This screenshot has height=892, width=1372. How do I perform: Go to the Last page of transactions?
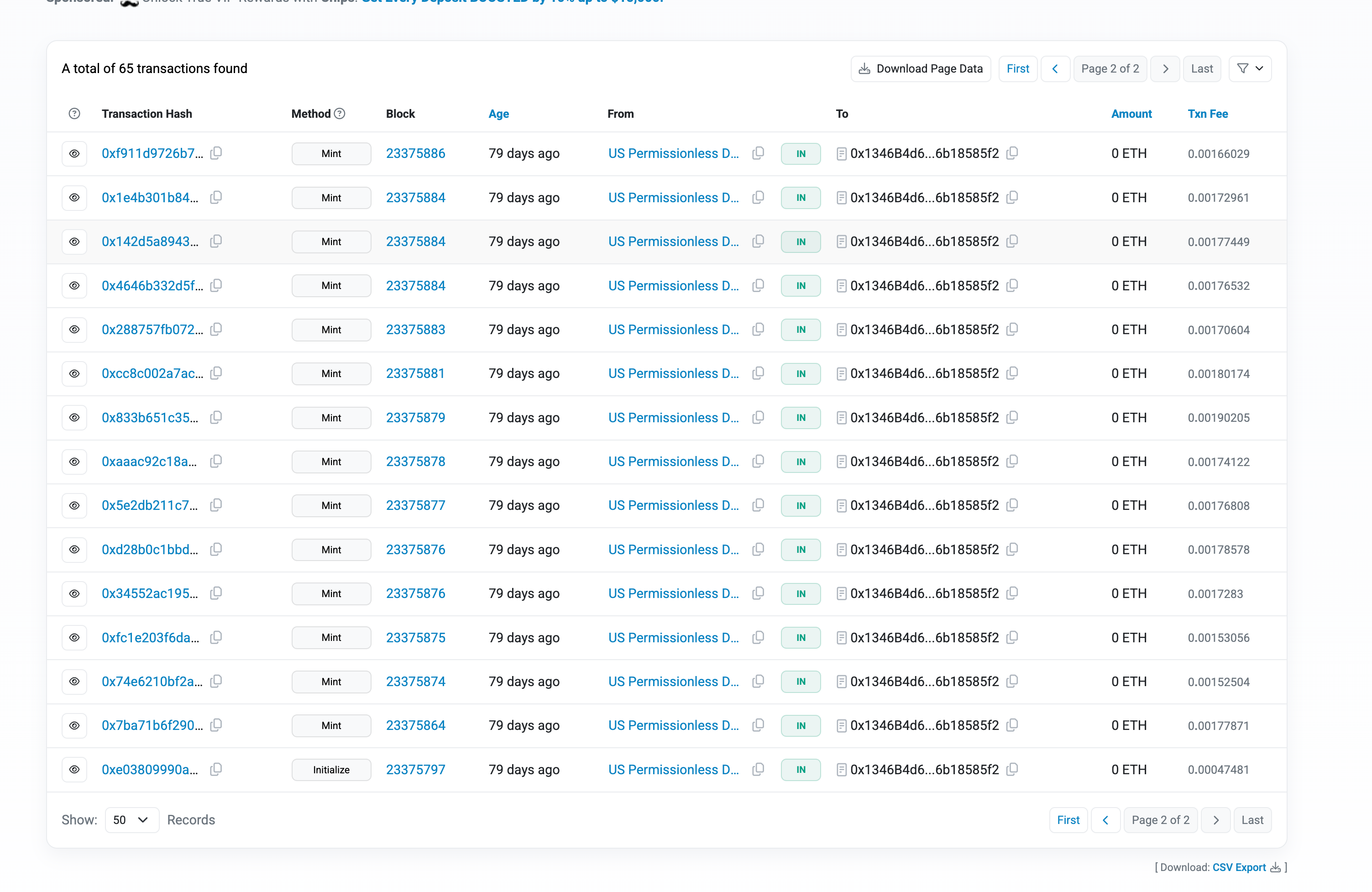pyautogui.click(x=1202, y=68)
